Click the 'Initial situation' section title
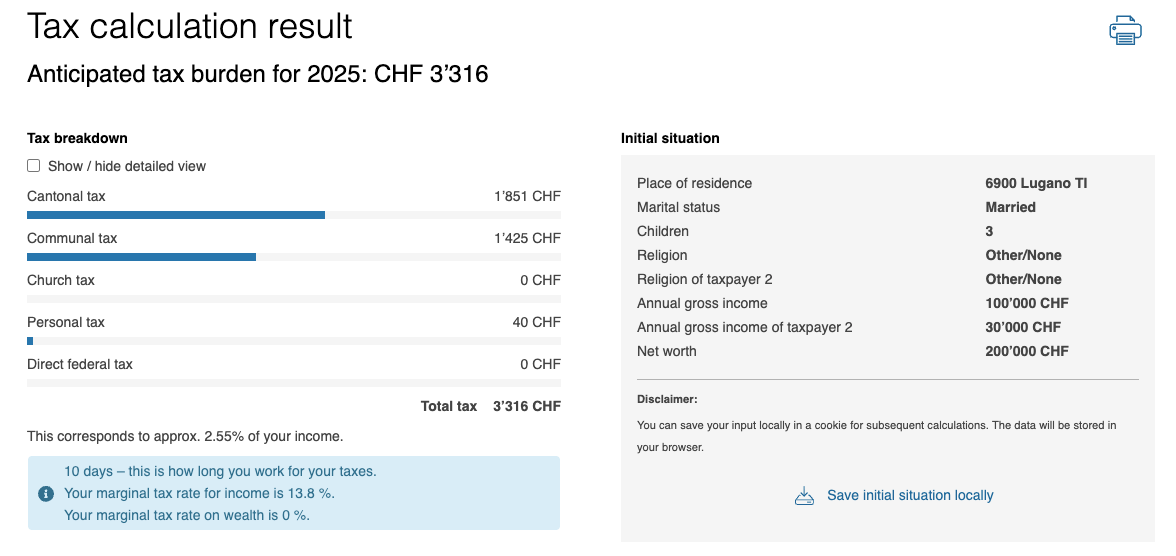Viewport: 1176px width, 556px height. [670, 138]
